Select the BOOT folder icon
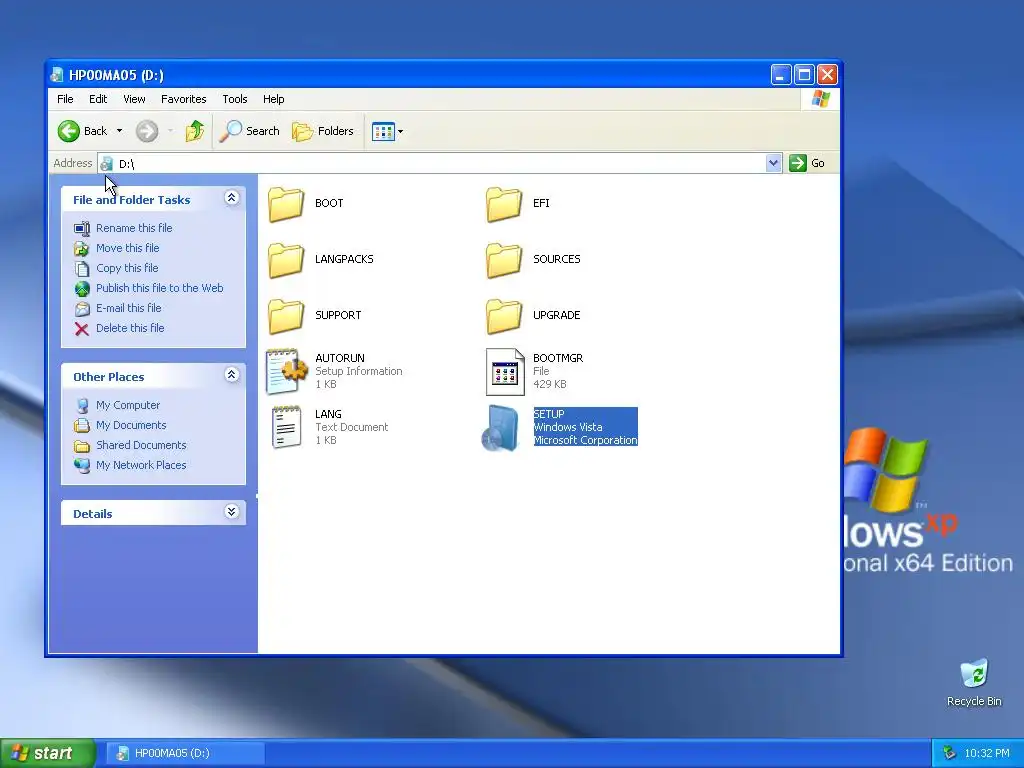Image resolution: width=1024 pixels, height=768 pixels. (x=286, y=204)
